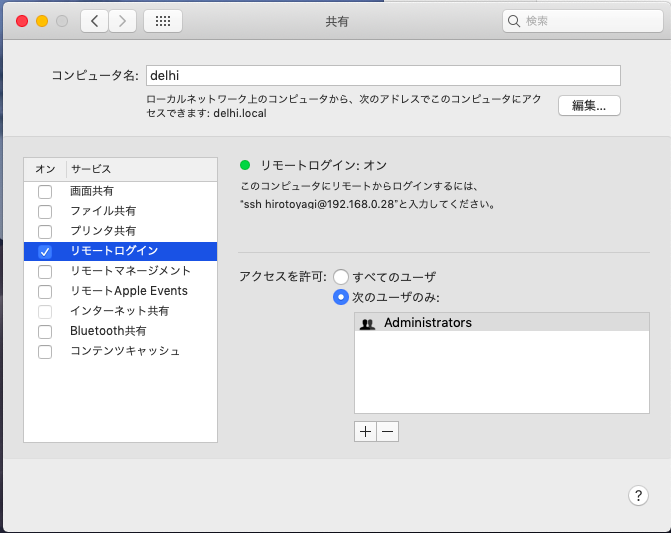Select リモートマネージメント service in list
Viewport: 671px width, 533px height.
click(x=130, y=271)
